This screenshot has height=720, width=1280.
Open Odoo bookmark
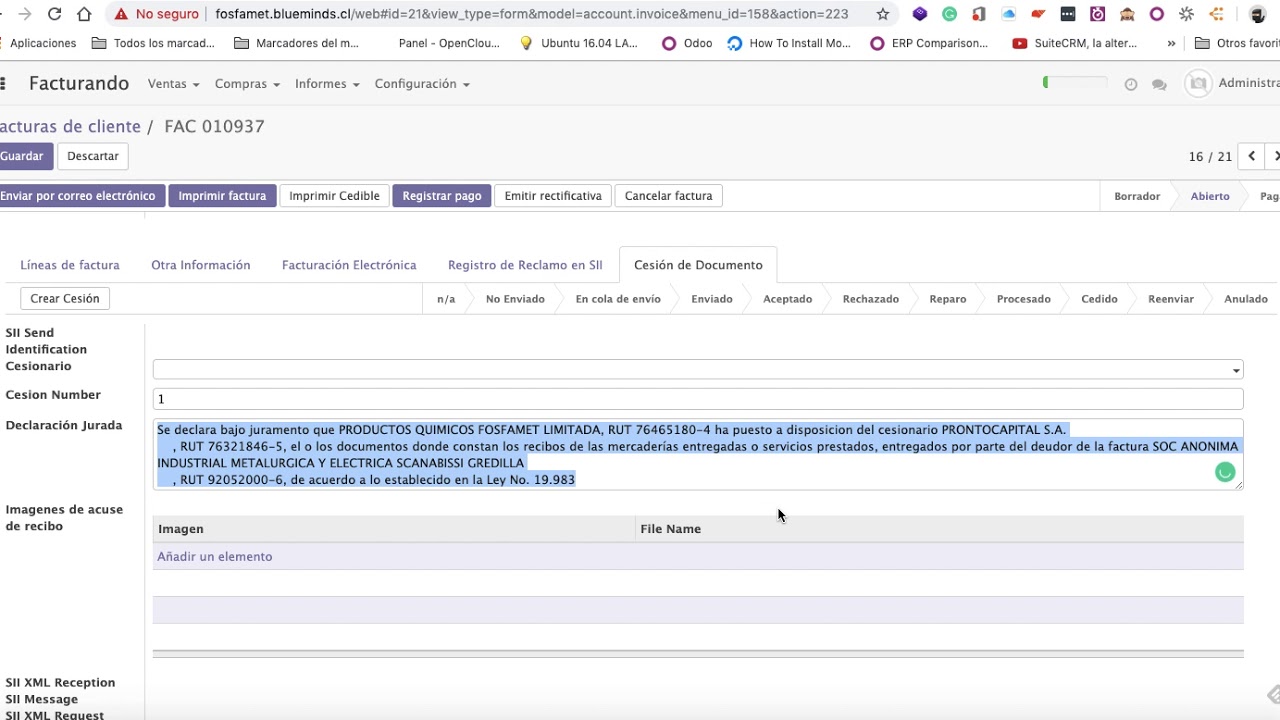point(687,43)
